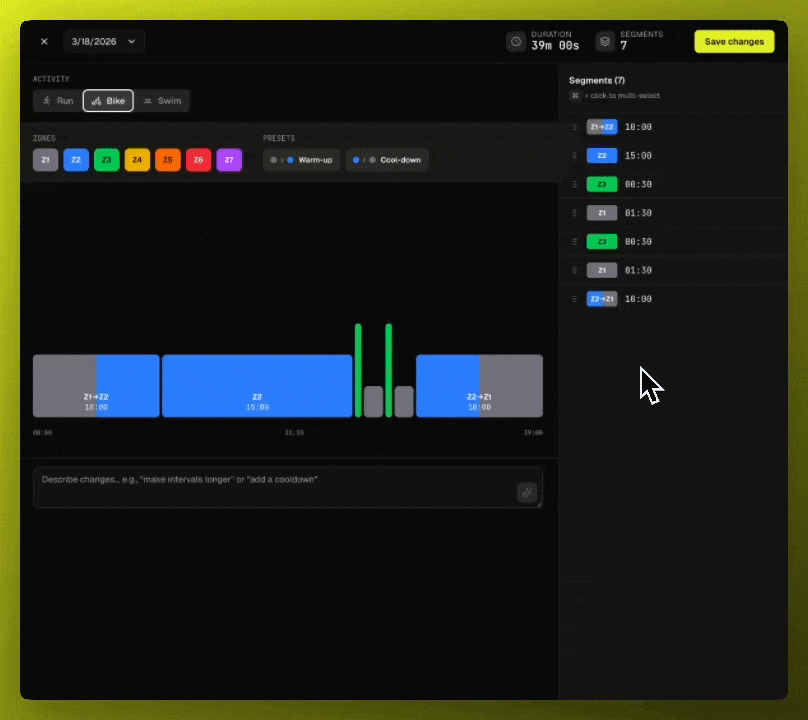The image size is (808, 720).
Task: Click the bike icon on the Bike button
Action: [x=94, y=100]
